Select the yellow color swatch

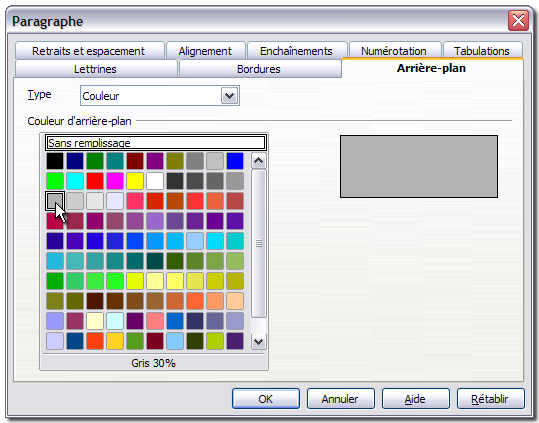pos(135,181)
